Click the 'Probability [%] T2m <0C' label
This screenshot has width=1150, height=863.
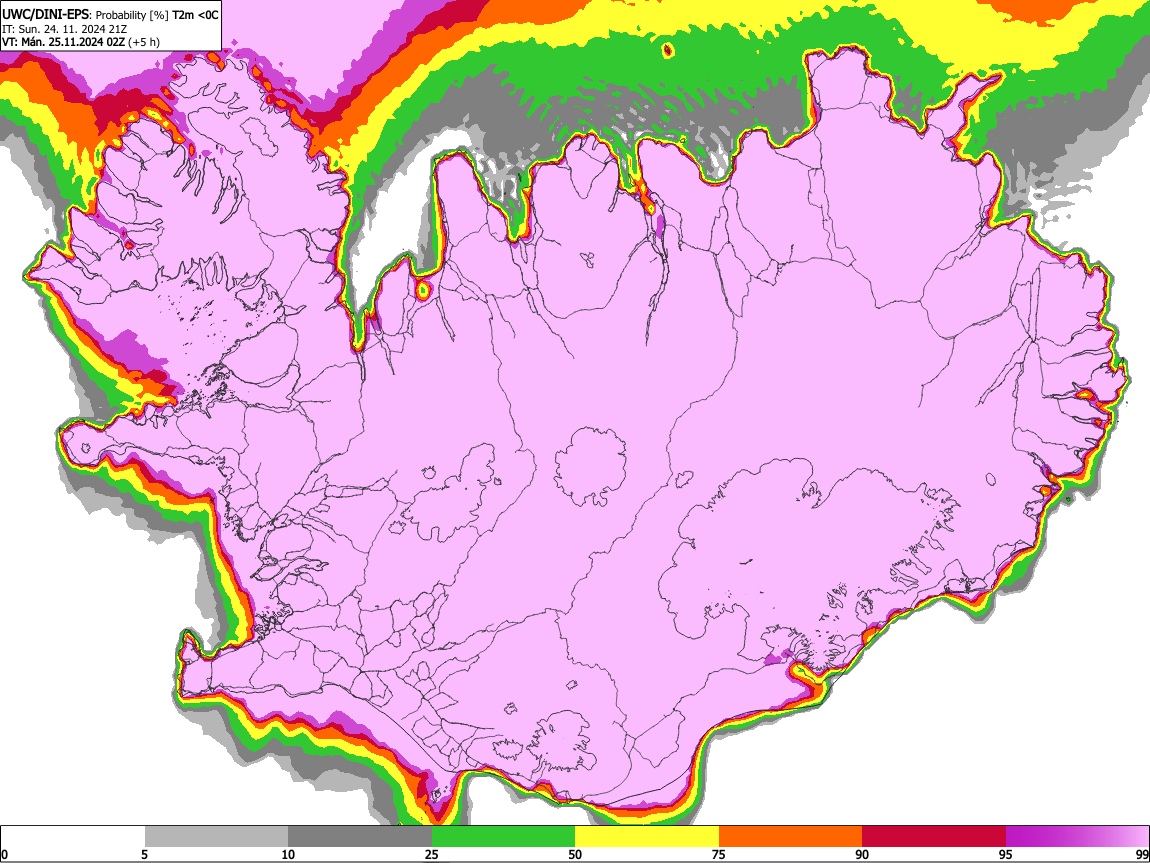click(157, 15)
